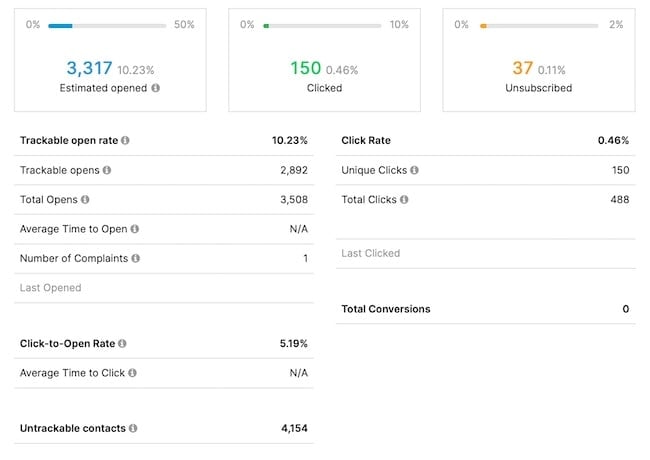
Task: Click info icon beside Trackable open rate
Action: [125, 141]
